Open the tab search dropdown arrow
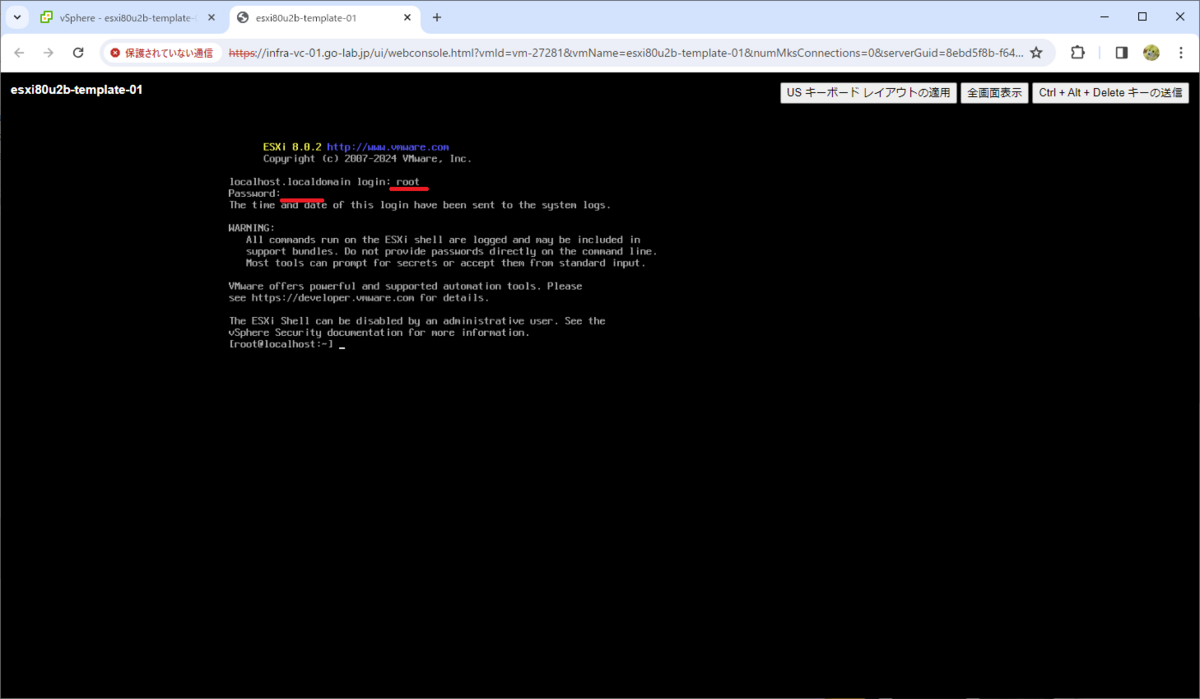 pos(18,17)
